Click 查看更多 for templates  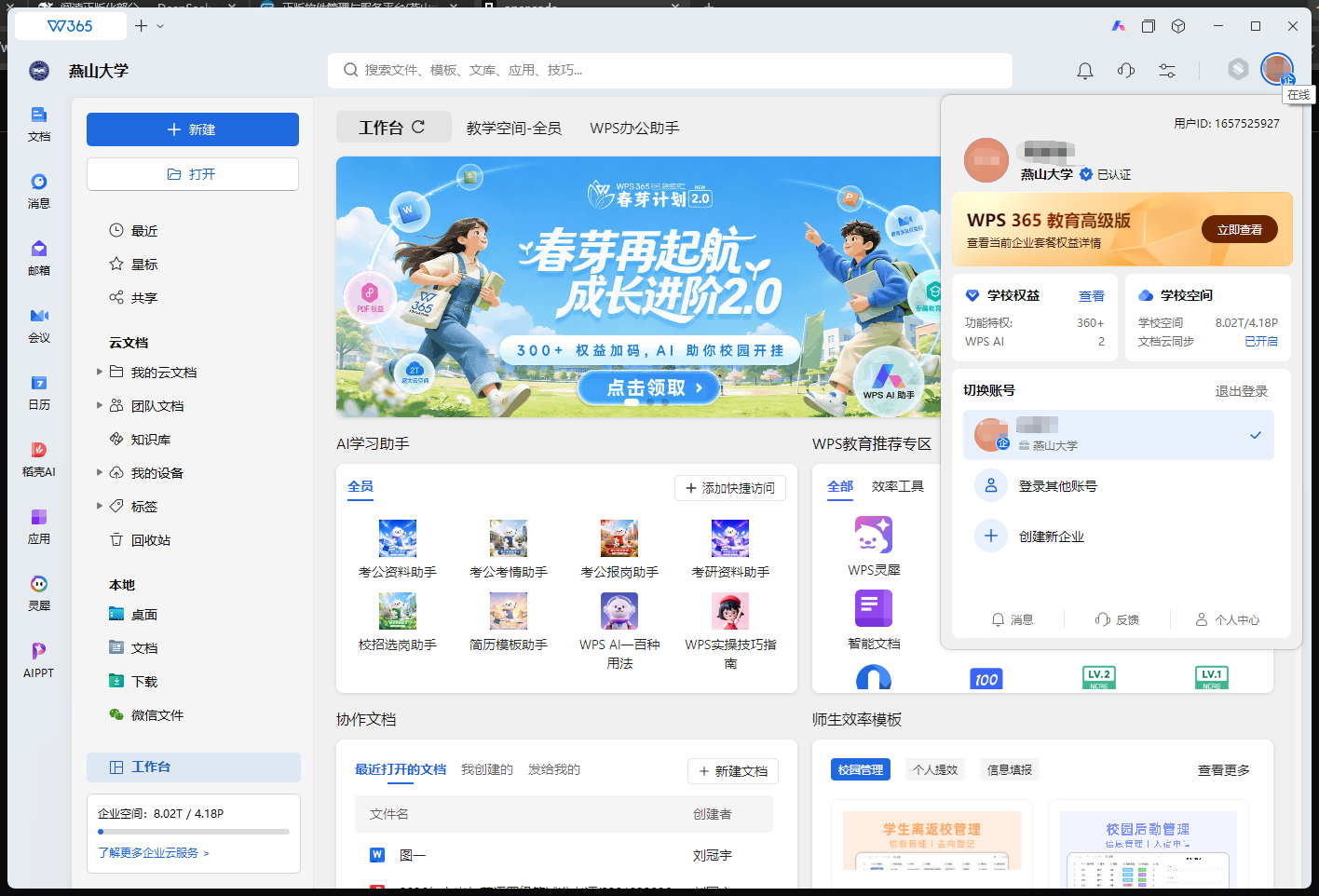point(1224,770)
